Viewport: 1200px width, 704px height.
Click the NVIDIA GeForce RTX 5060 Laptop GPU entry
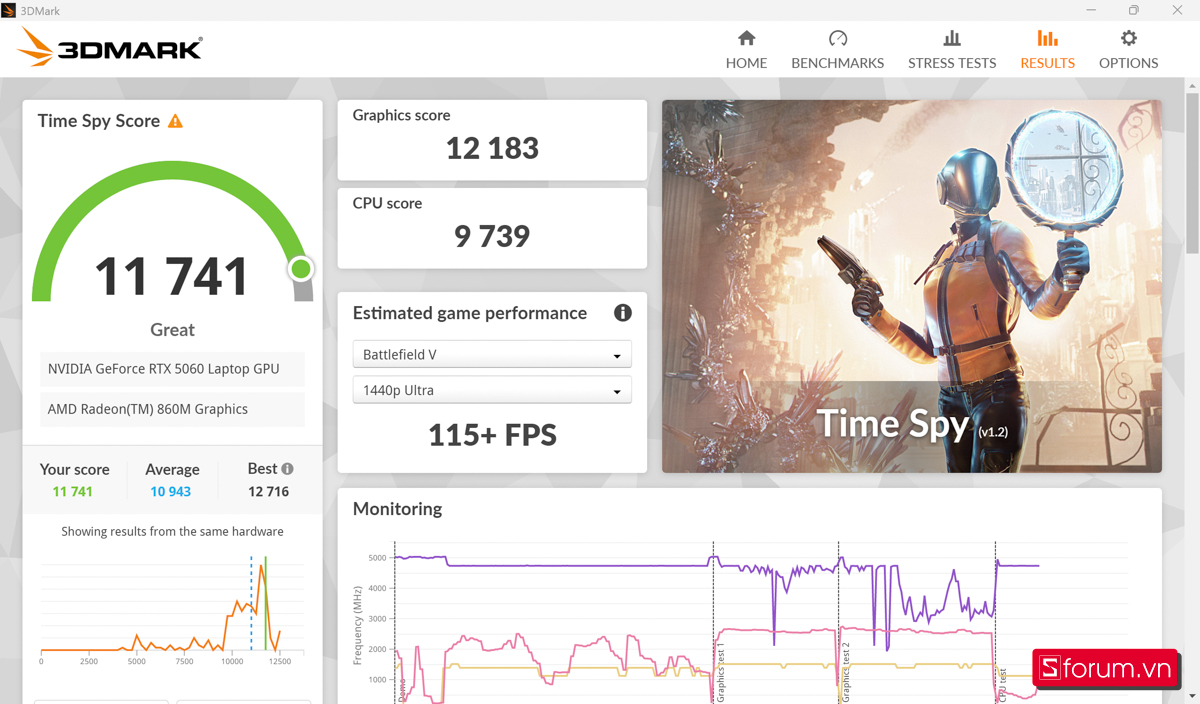[x=172, y=369]
